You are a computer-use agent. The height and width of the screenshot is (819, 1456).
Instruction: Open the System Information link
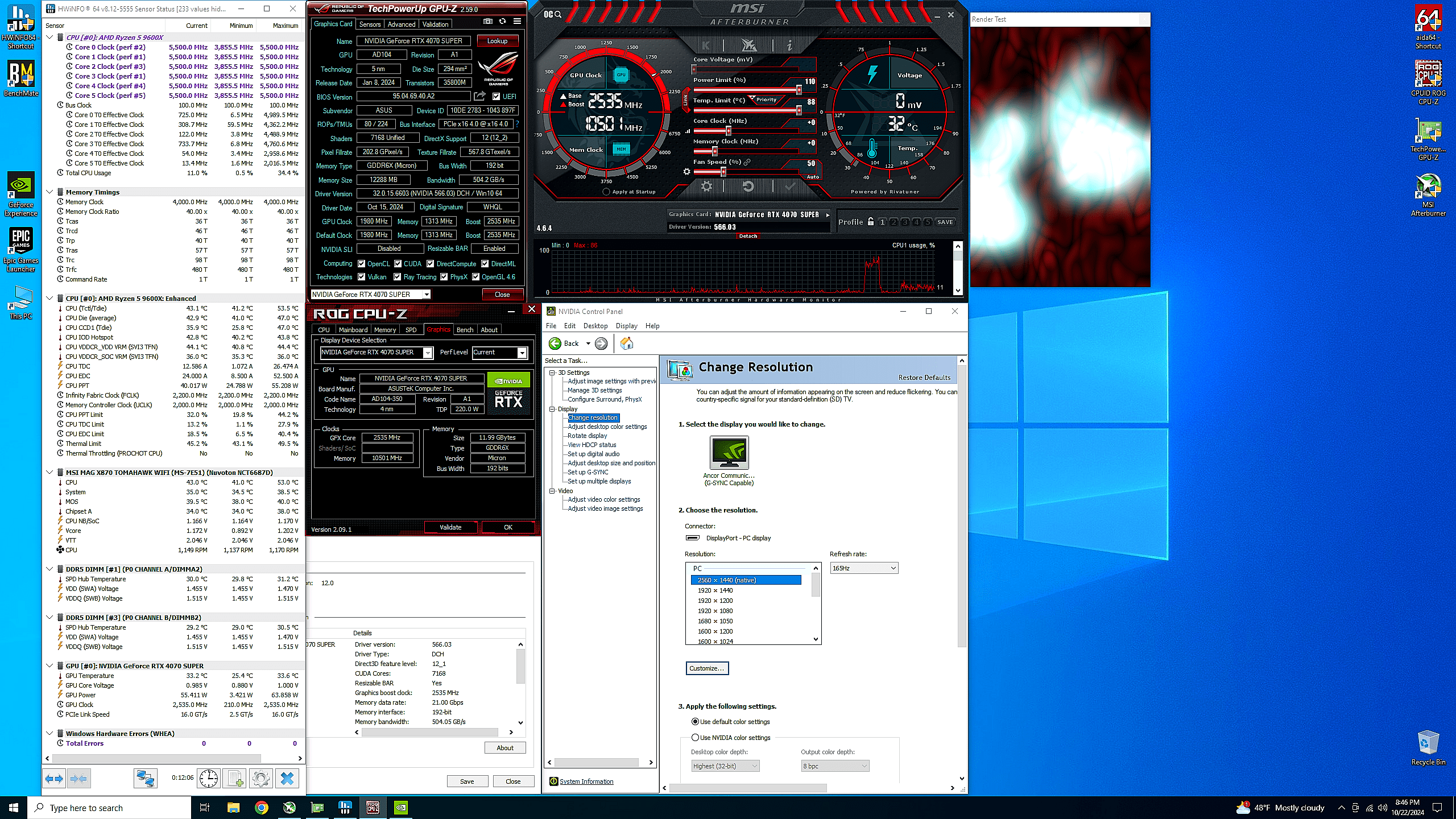pyautogui.click(x=586, y=781)
